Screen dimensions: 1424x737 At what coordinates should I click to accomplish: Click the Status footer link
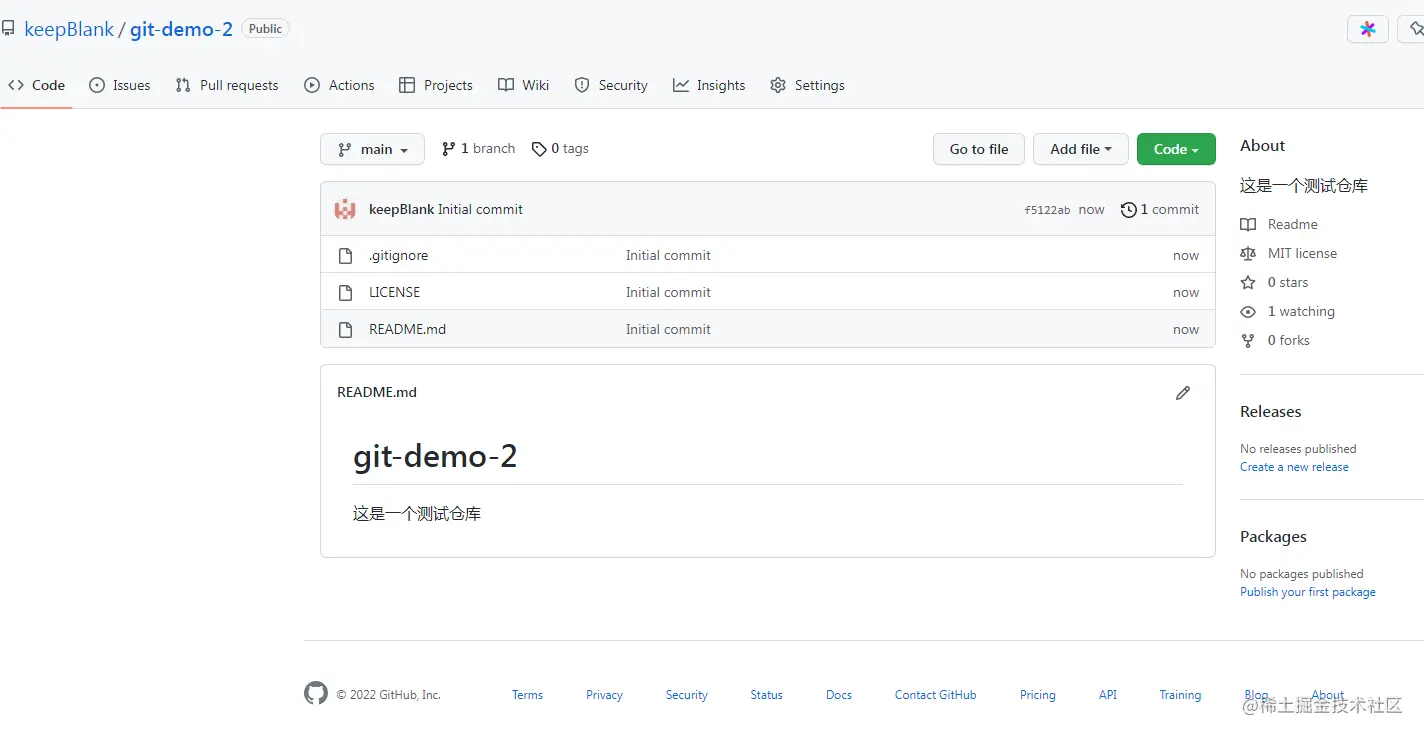(766, 695)
